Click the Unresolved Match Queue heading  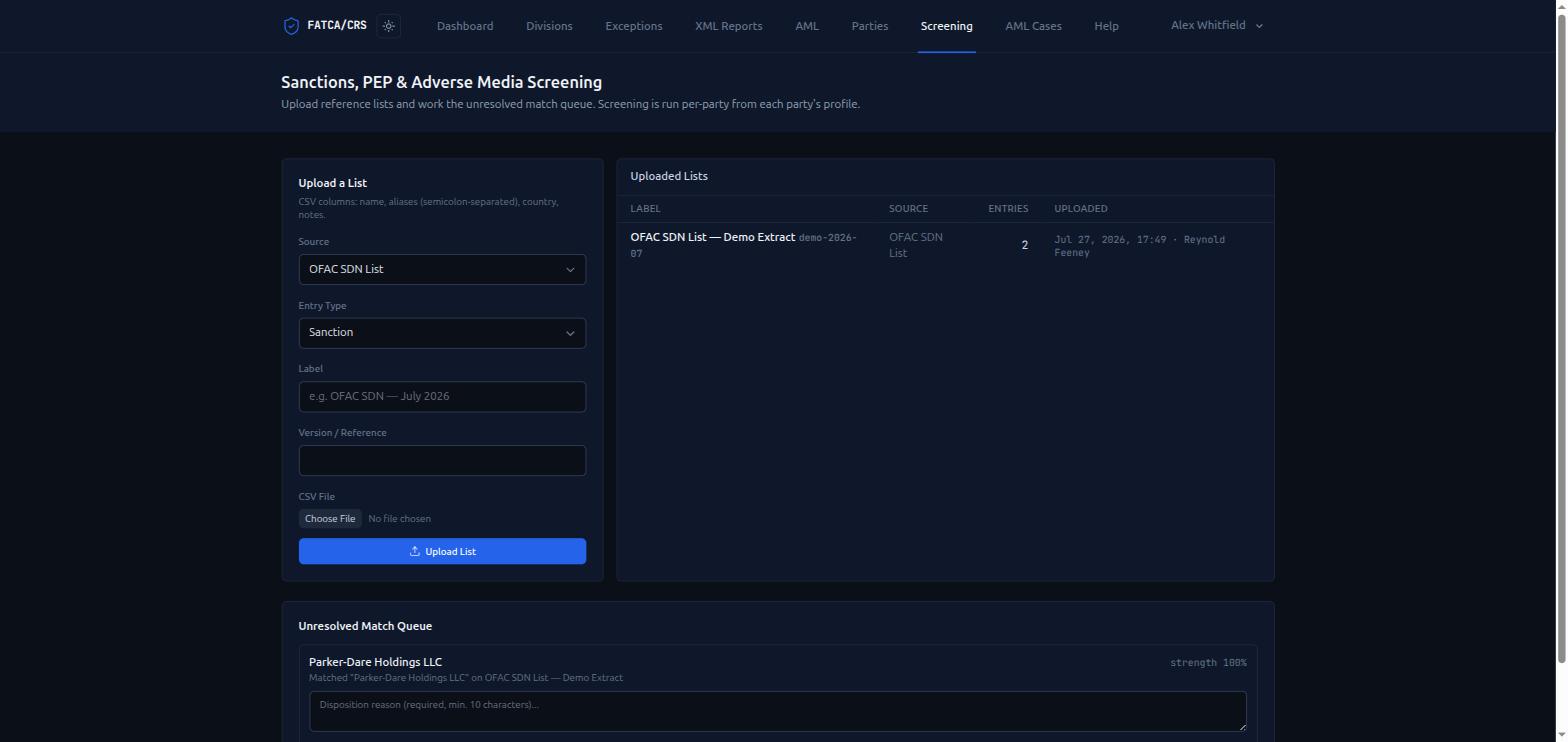(365, 626)
